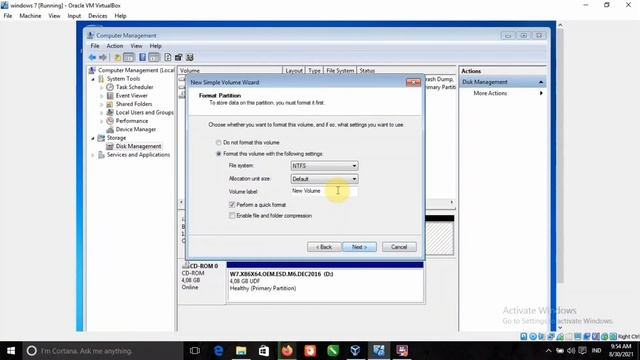This screenshot has width=640, height=360.
Task: Open the Action Center notification icon
Action: [x=582, y=351]
